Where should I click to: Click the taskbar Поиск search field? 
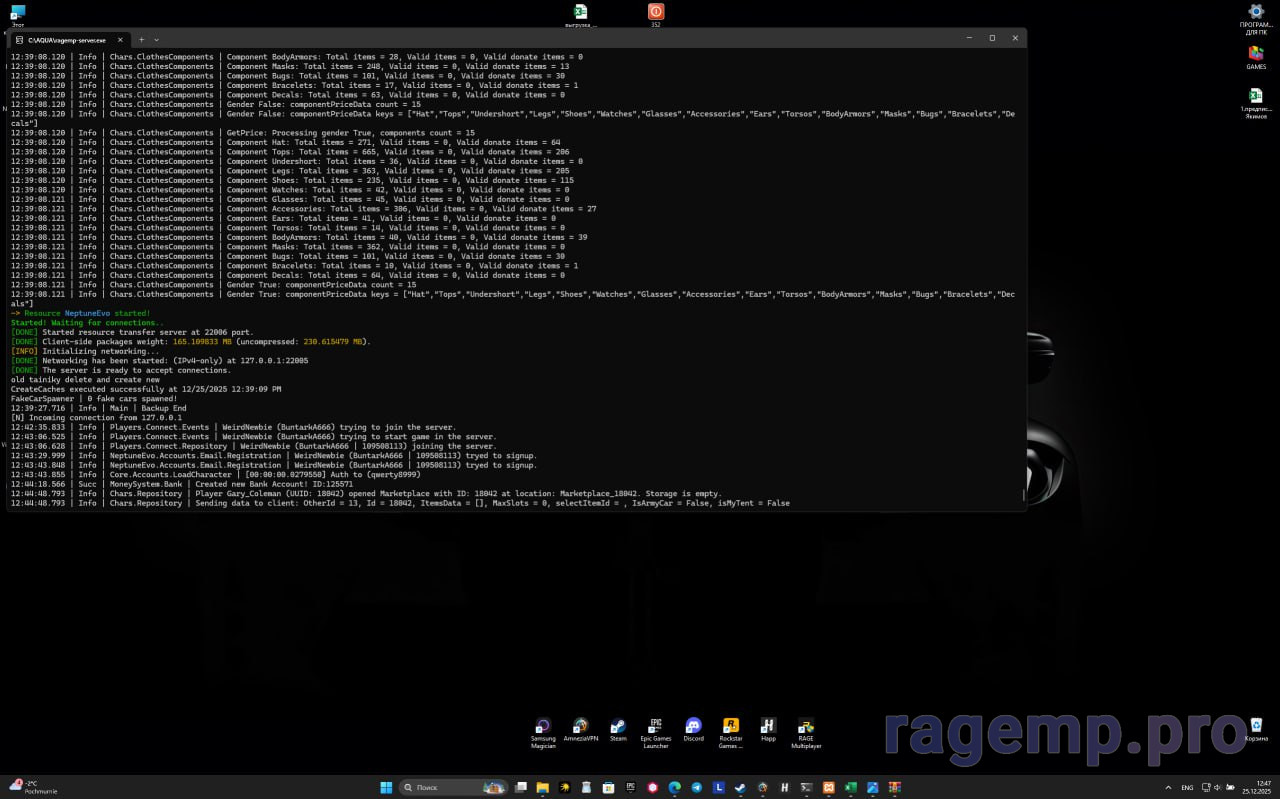[441, 788]
